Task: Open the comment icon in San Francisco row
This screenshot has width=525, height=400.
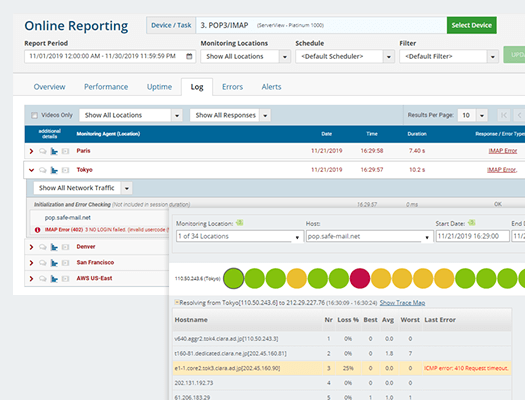Action: coord(43,263)
